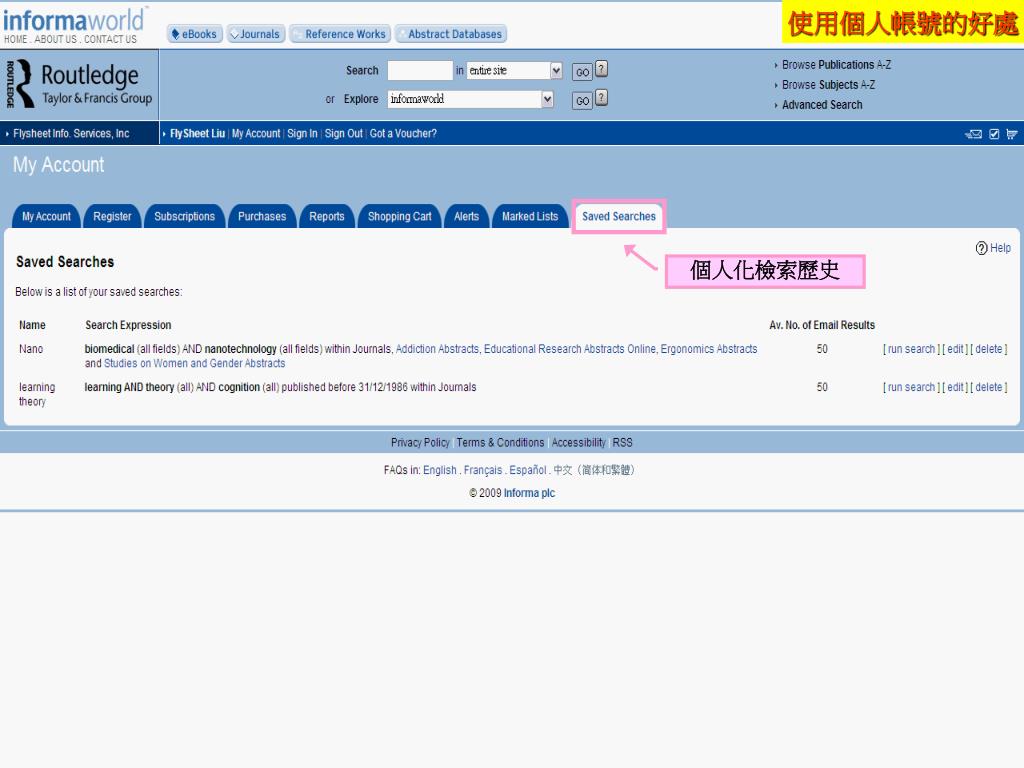Click the Privacy Policy footer link
The image size is (1024, 768).
click(420, 442)
